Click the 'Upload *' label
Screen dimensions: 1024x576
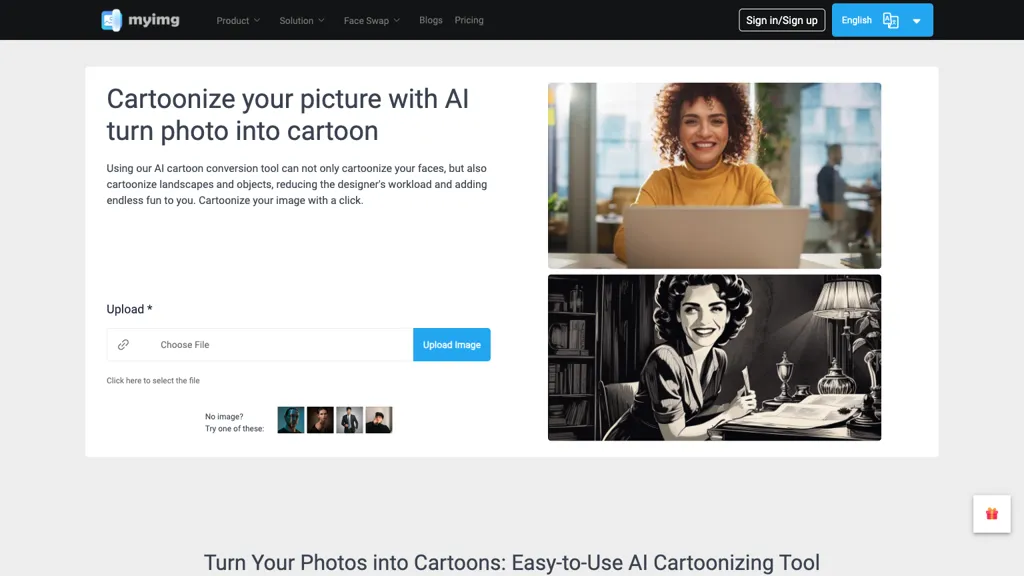(x=129, y=309)
